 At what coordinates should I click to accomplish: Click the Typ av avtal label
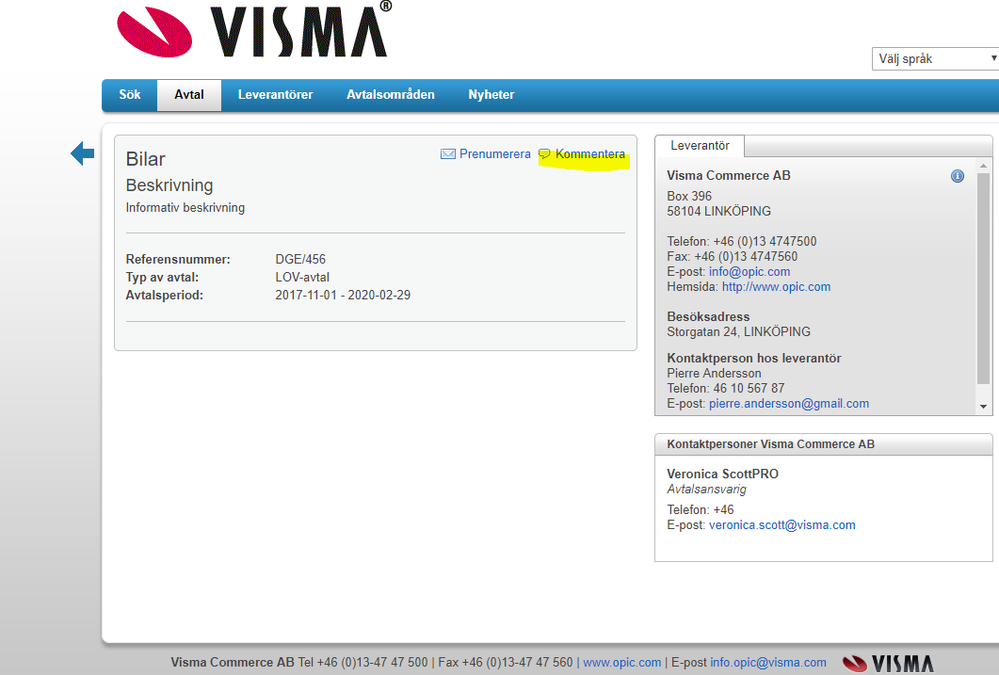coord(162,277)
